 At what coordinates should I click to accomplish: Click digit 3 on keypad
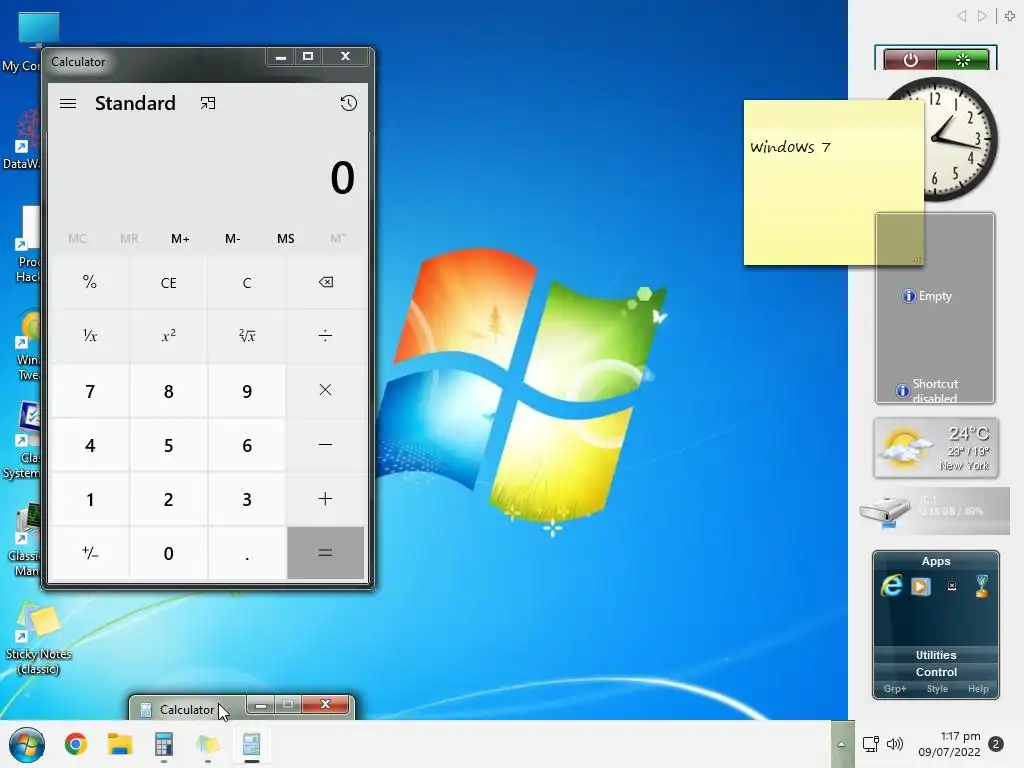[247, 499]
